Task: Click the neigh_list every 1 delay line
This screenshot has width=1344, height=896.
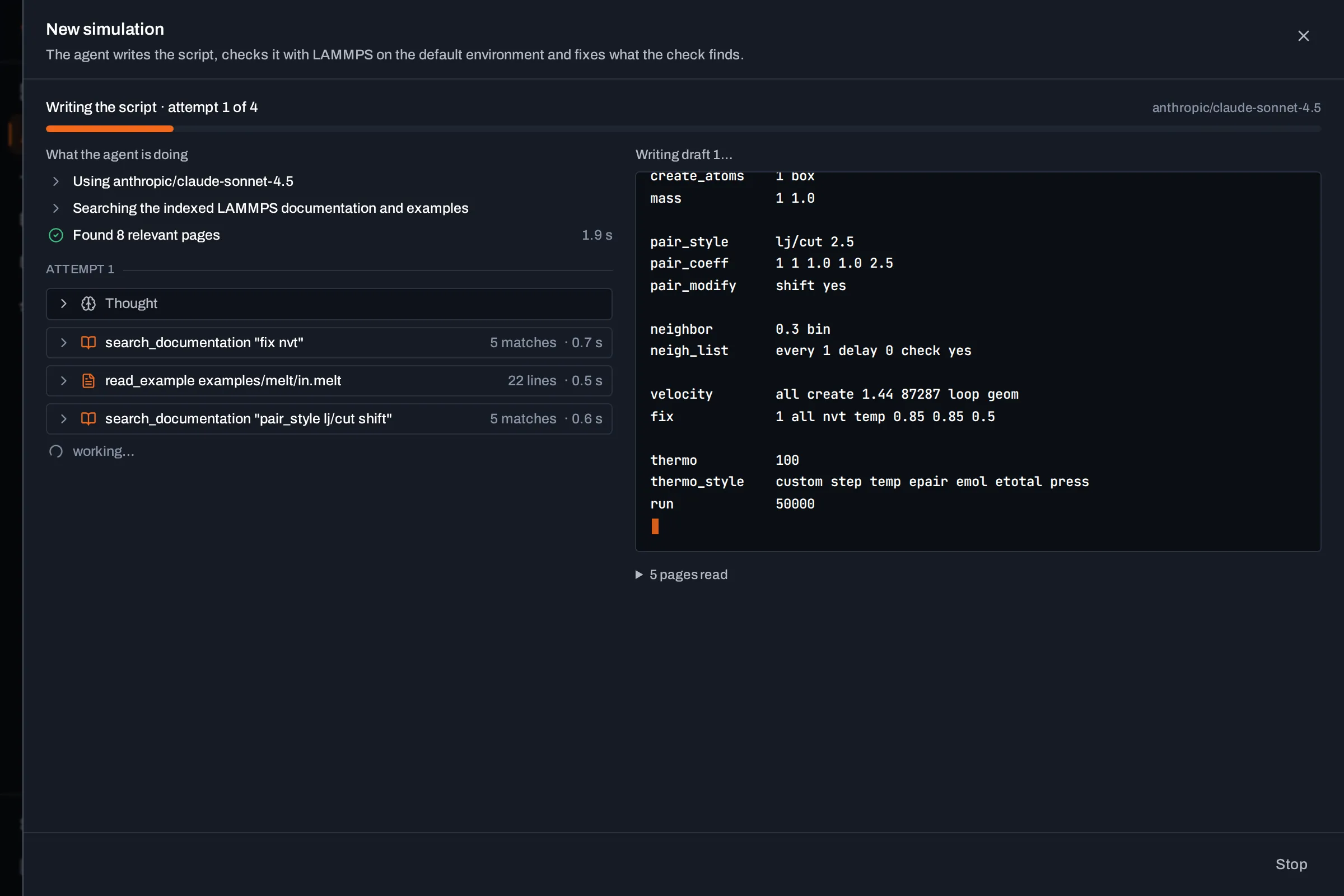Action: point(810,351)
